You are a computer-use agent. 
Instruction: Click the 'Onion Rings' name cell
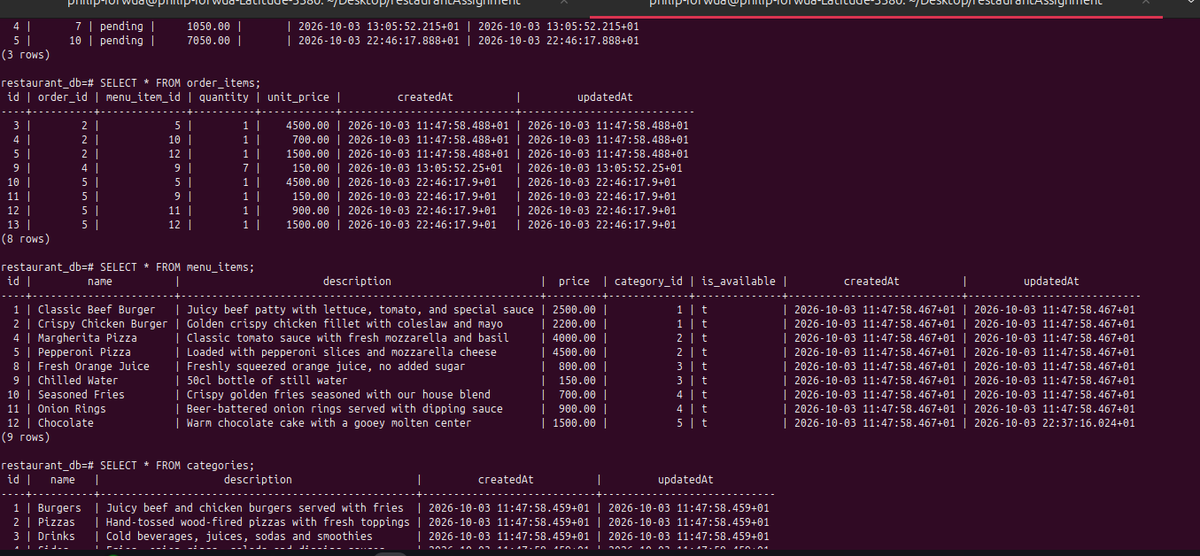(x=72, y=409)
